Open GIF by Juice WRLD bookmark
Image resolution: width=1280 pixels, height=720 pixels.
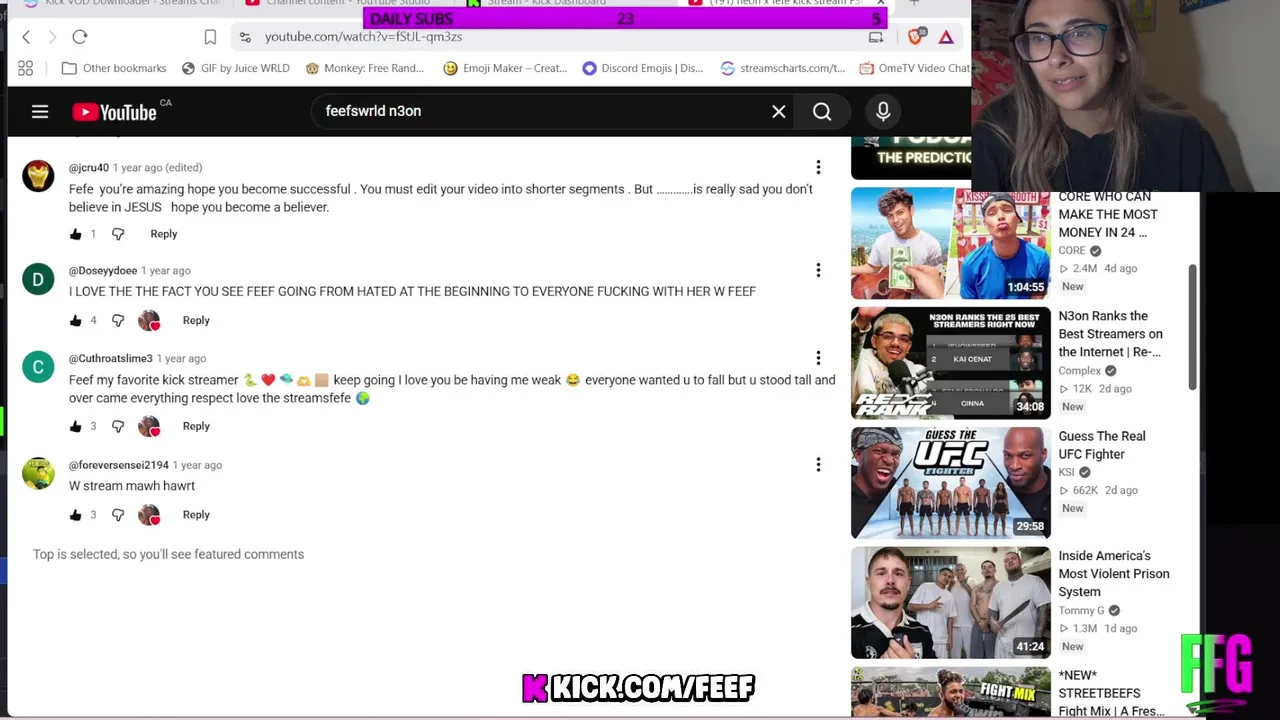tap(235, 68)
